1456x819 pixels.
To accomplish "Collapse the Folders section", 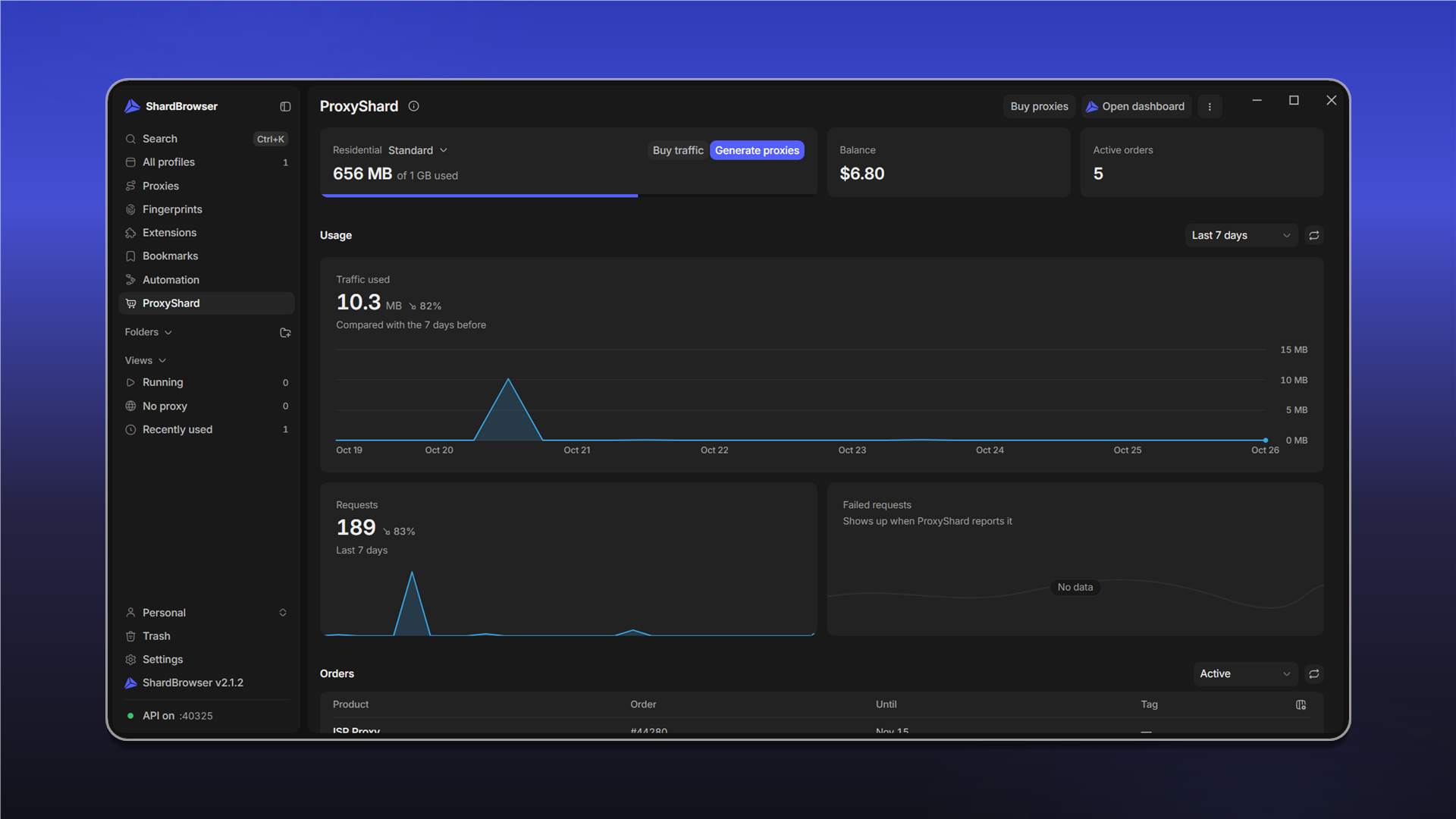I will pos(149,332).
